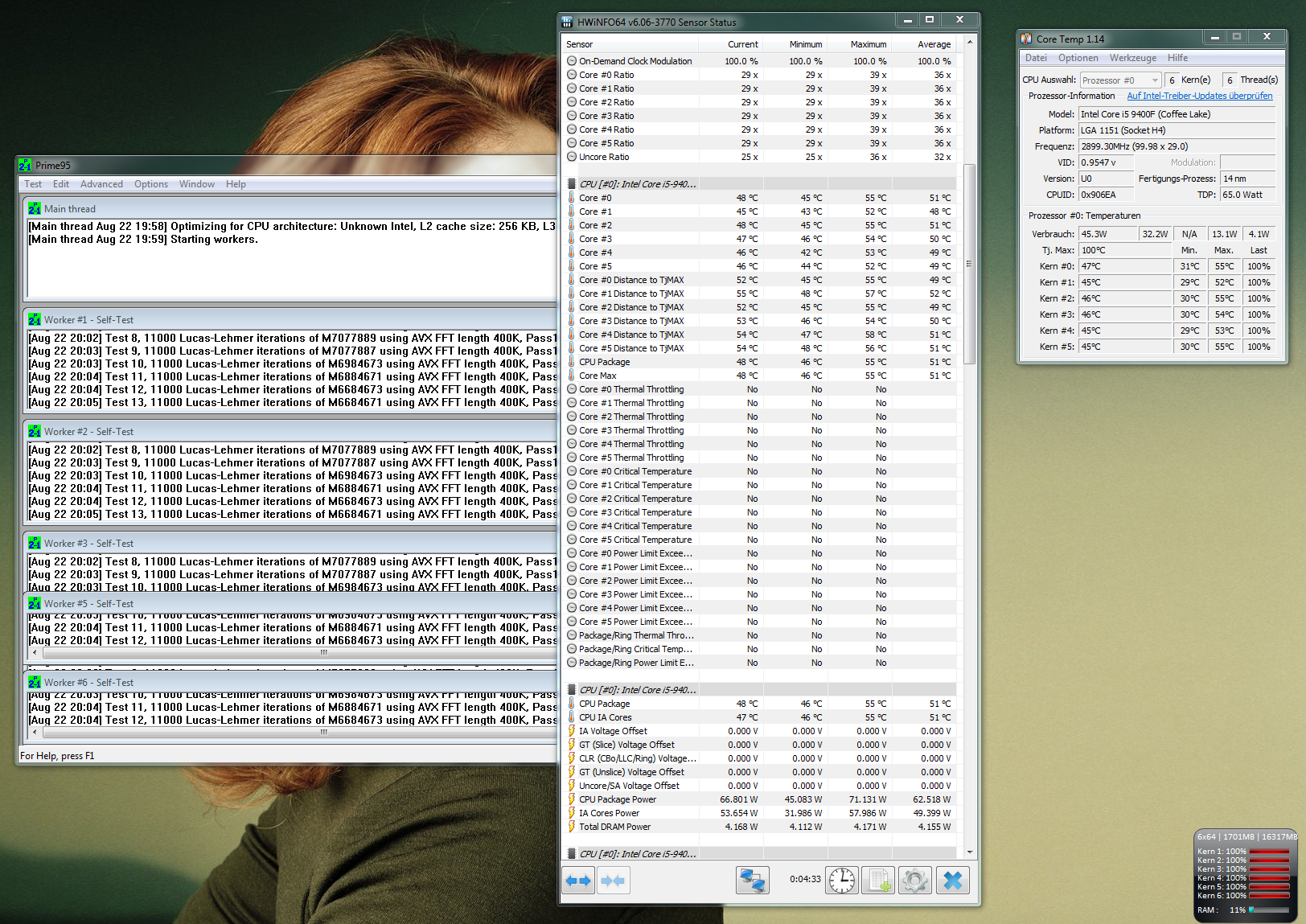The height and width of the screenshot is (924, 1306).
Task: Click the Worker #6 Self-Test window icon
Action: click(35, 683)
